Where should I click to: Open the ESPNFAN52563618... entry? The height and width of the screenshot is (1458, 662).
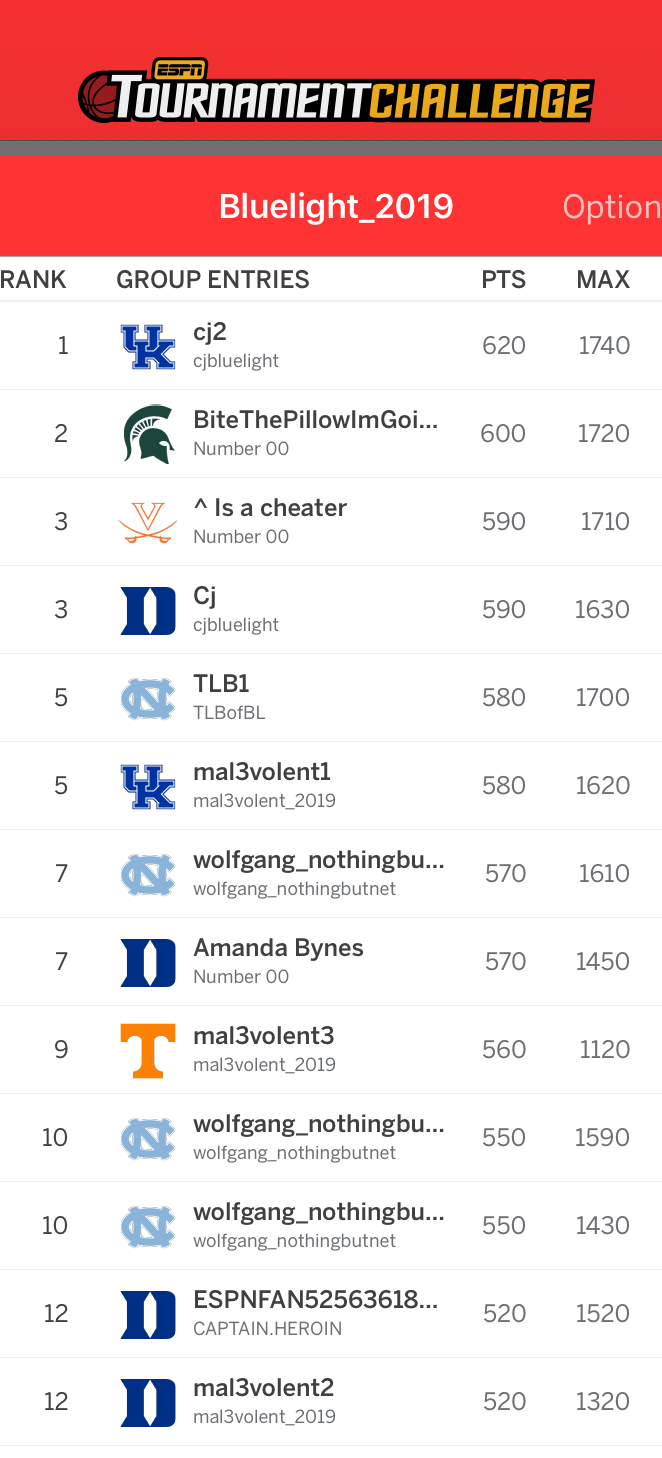point(331,1314)
